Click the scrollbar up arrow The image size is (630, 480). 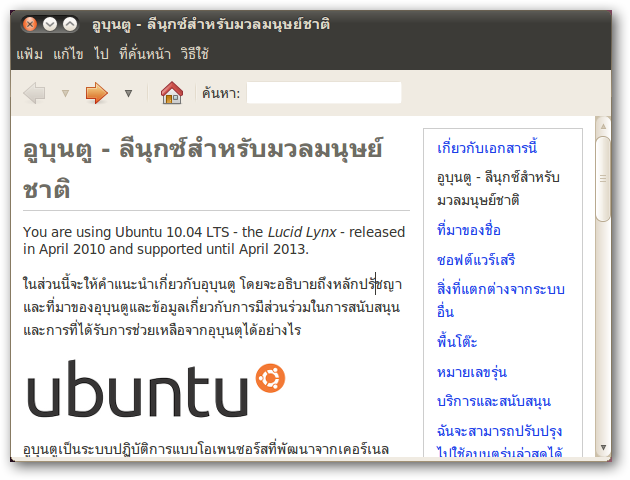pos(603,126)
